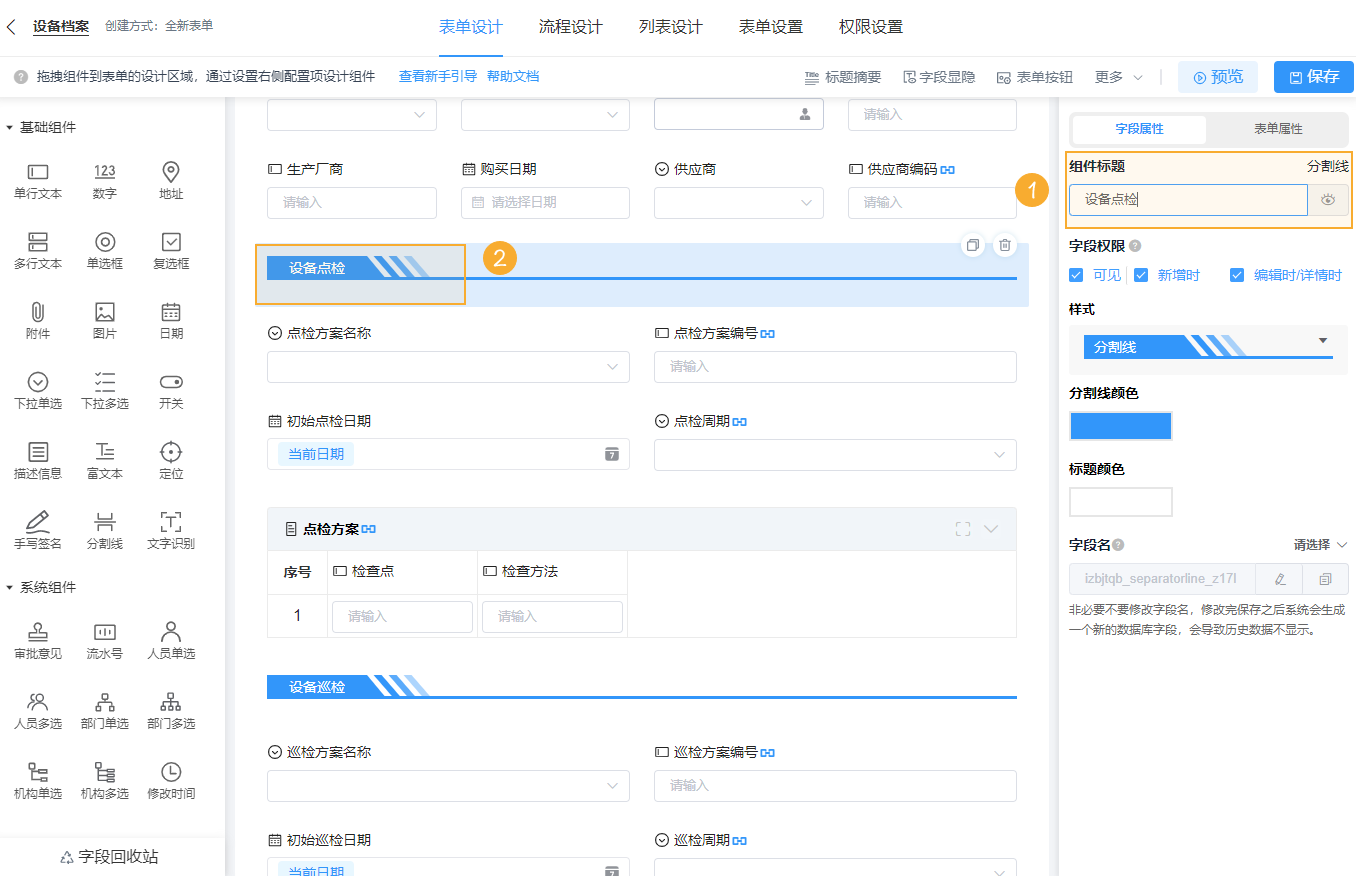1356x876 pixels.
Task: Open the 帮助文档 help link
Action: point(513,76)
